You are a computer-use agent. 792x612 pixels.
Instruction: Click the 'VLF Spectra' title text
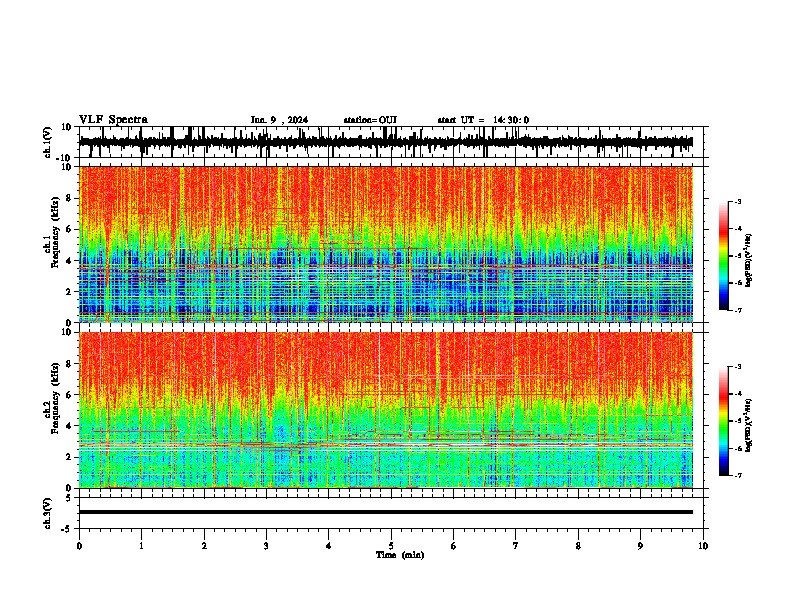[x=113, y=120]
